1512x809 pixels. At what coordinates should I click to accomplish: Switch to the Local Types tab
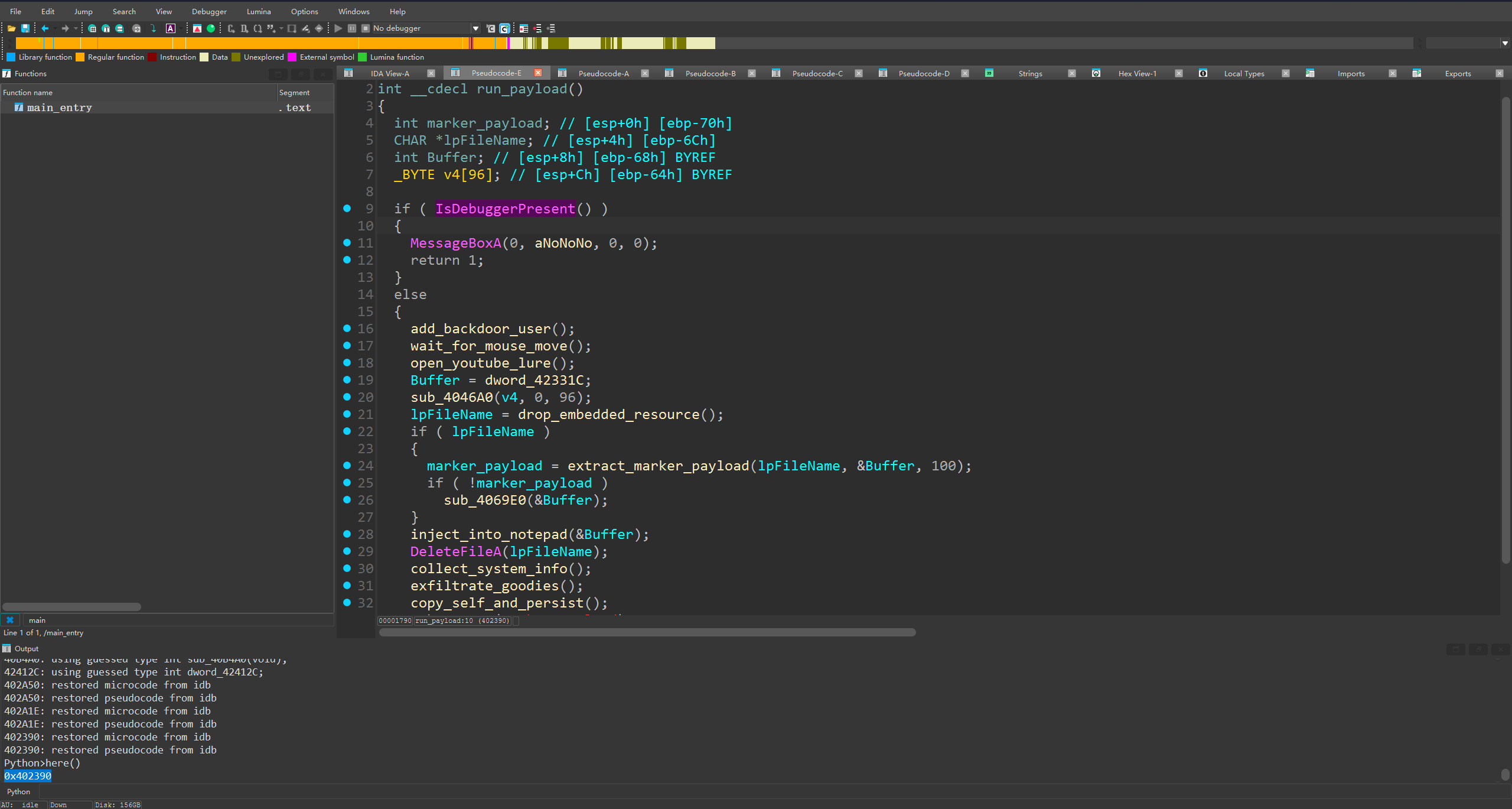(1244, 73)
